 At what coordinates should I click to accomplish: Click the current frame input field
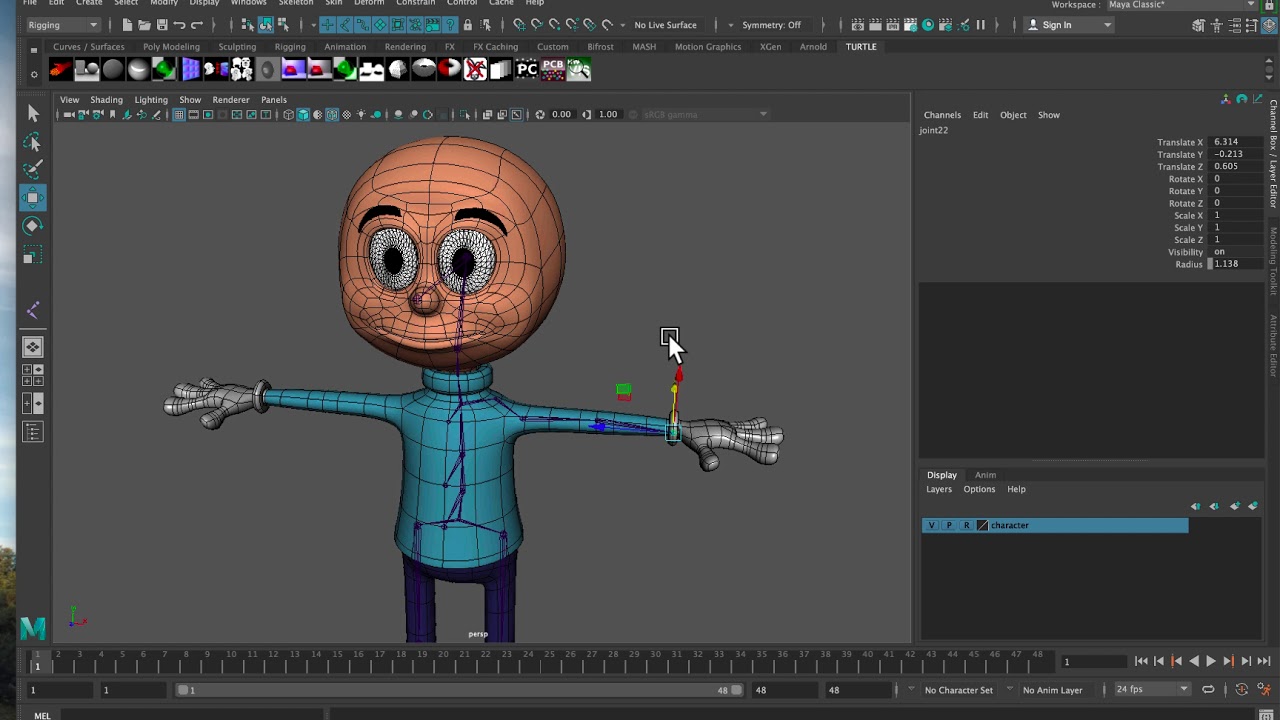[1094, 662]
